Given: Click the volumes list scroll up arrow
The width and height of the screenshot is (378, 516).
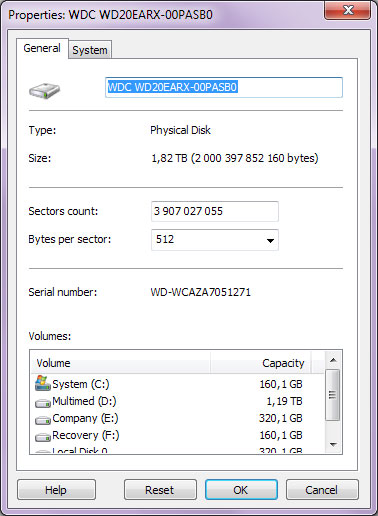Looking at the screenshot, I should pyautogui.click(x=333, y=360).
